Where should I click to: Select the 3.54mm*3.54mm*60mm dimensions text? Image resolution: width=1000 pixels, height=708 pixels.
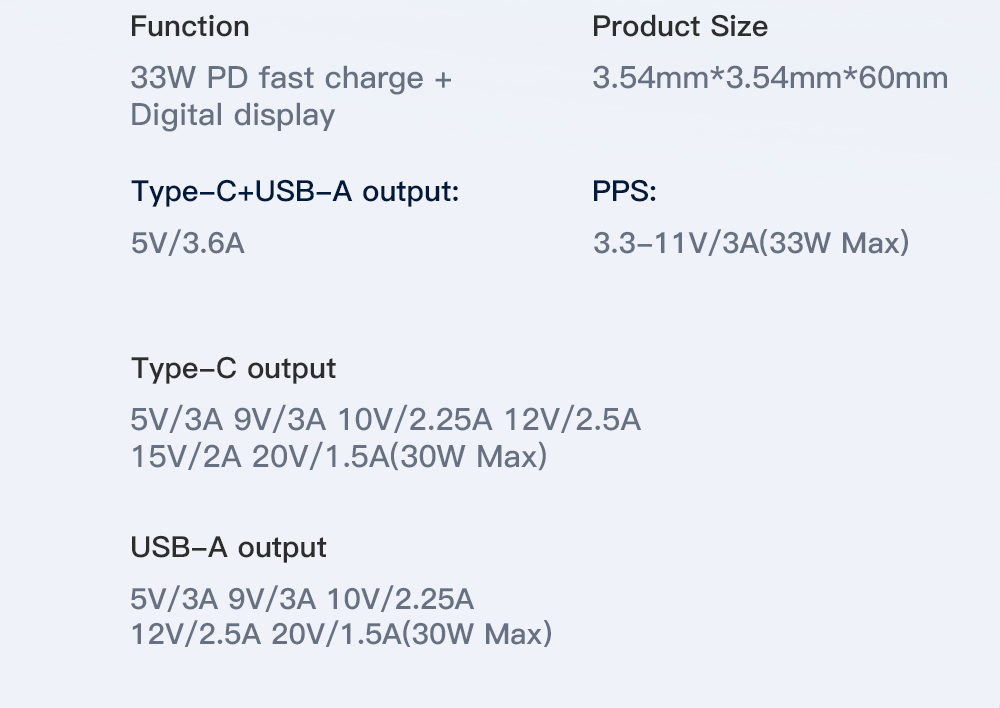pyautogui.click(x=770, y=78)
